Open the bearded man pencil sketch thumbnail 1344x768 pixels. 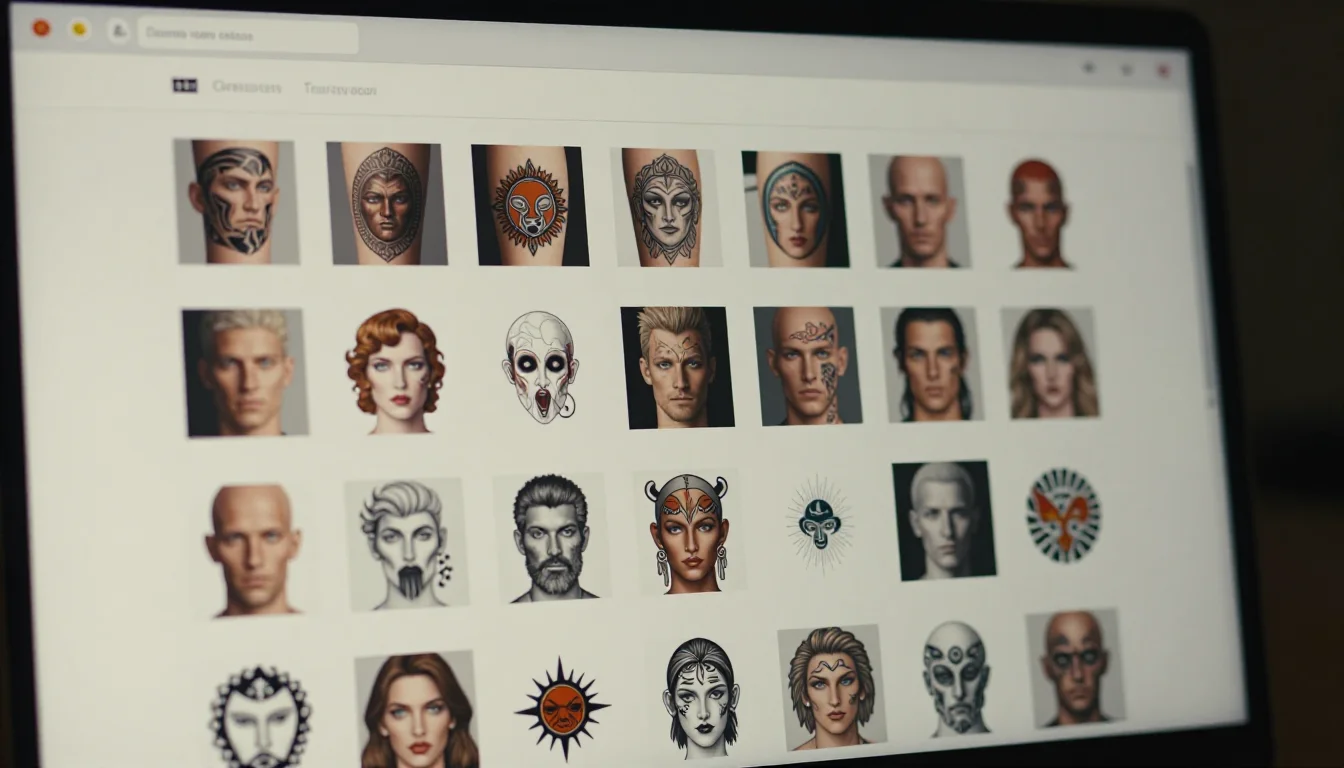[551, 538]
